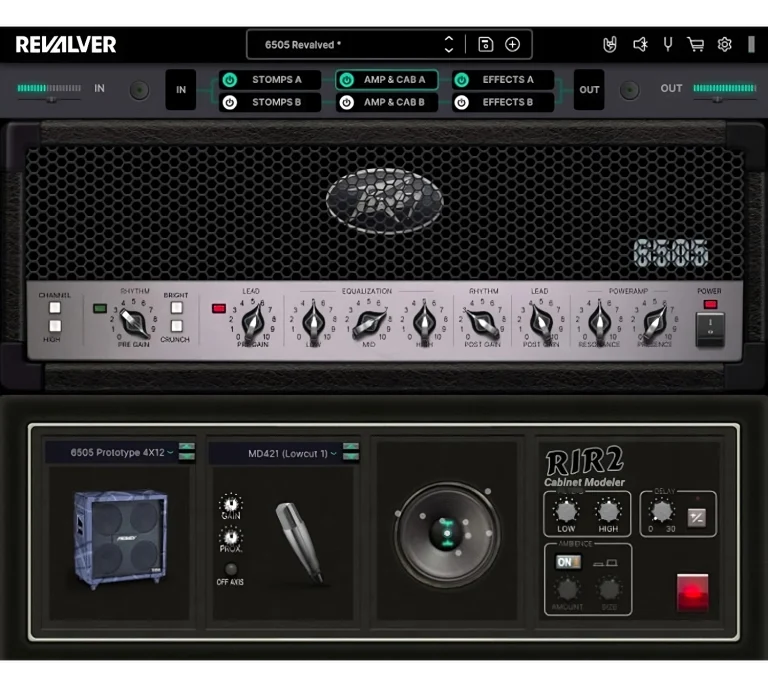Toggle AMP & CAB A power button
The height and width of the screenshot is (688, 768).
(x=347, y=80)
